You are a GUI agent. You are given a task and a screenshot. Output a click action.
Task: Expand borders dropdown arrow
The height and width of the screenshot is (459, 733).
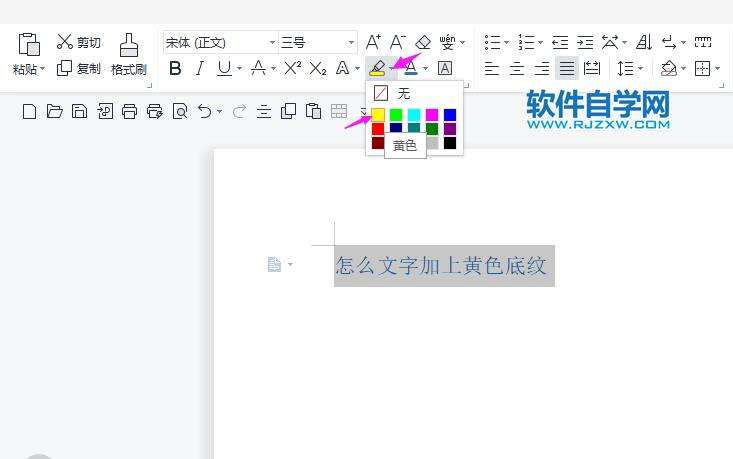click(x=718, y=69)
